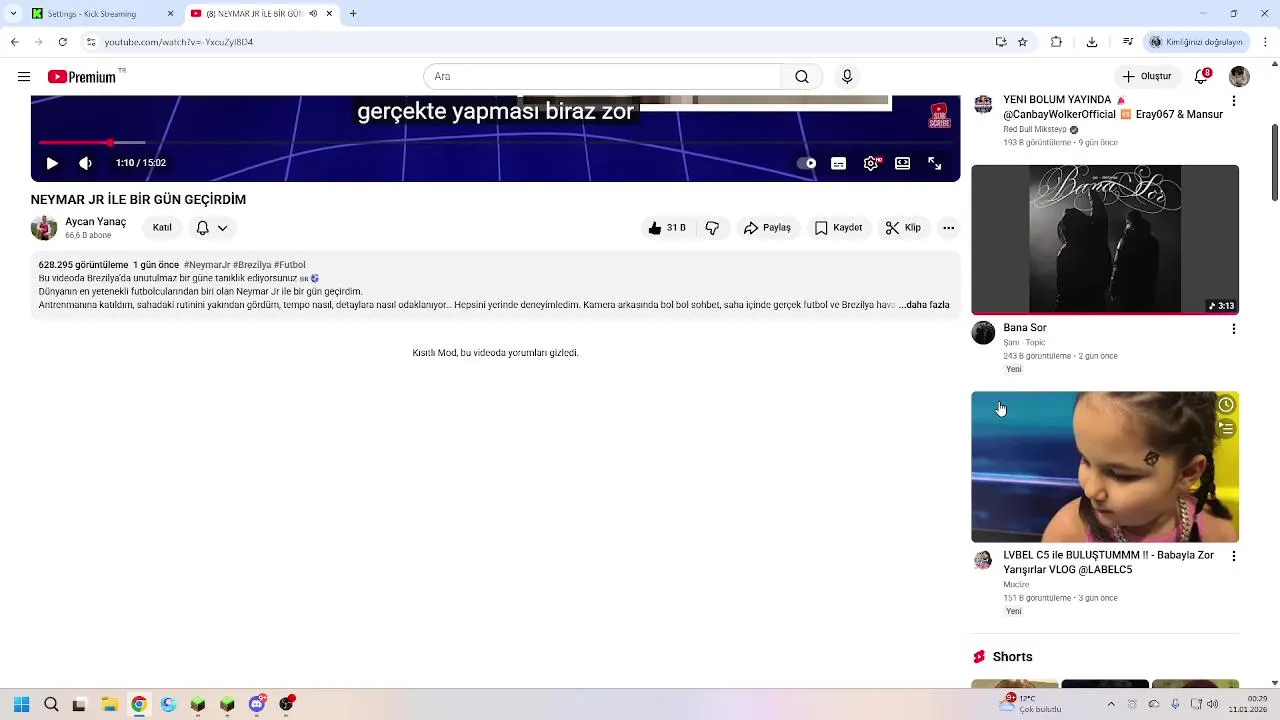Open the player settings gear
Screen dimensions: 1280x720
(872, 163)
